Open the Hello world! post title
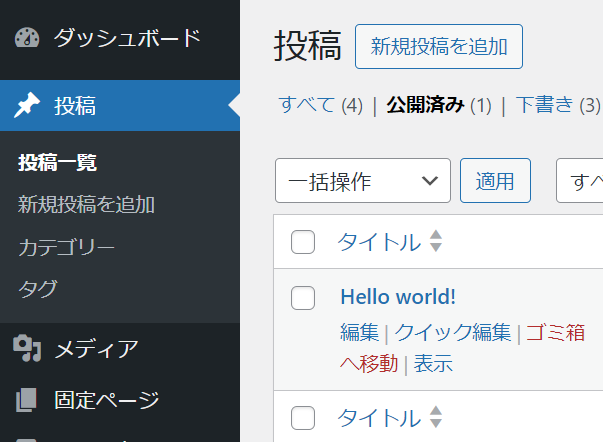Viewport: 603px width, 442px height. 398,297
